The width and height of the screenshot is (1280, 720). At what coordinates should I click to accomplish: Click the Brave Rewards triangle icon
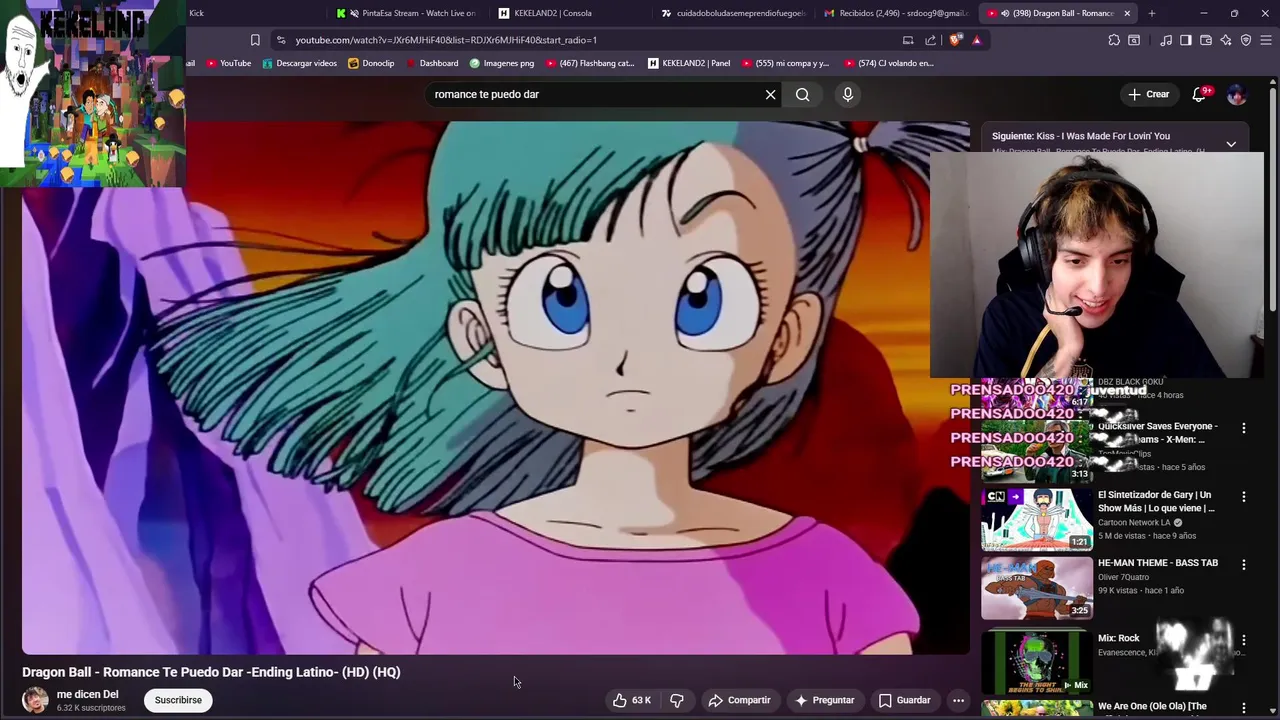(977, 40)
